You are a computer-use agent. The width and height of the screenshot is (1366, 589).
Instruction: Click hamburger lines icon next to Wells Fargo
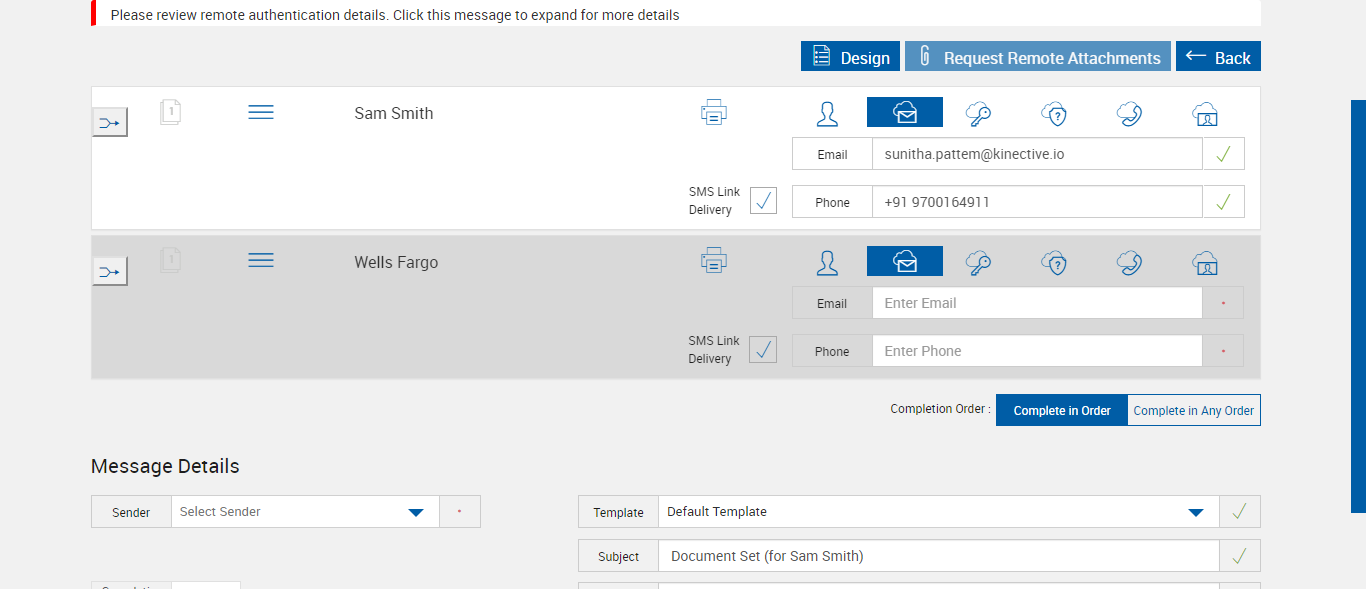tap(261, 261)
